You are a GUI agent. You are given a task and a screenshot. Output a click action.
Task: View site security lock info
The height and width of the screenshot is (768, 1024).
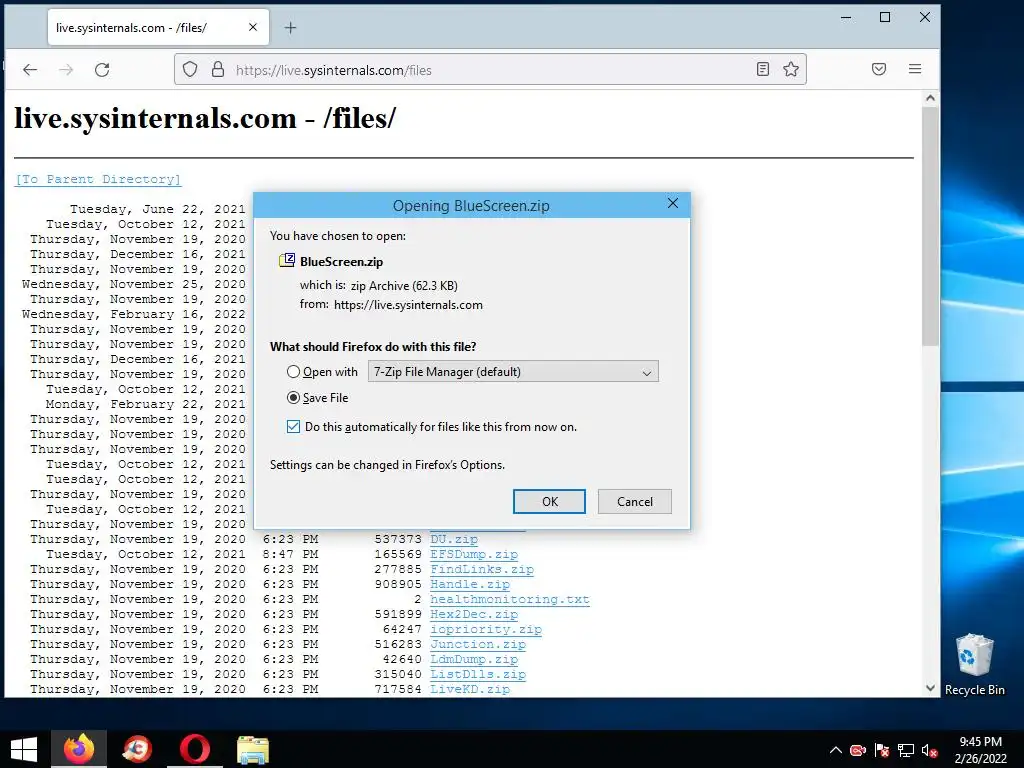coord(218,69)
